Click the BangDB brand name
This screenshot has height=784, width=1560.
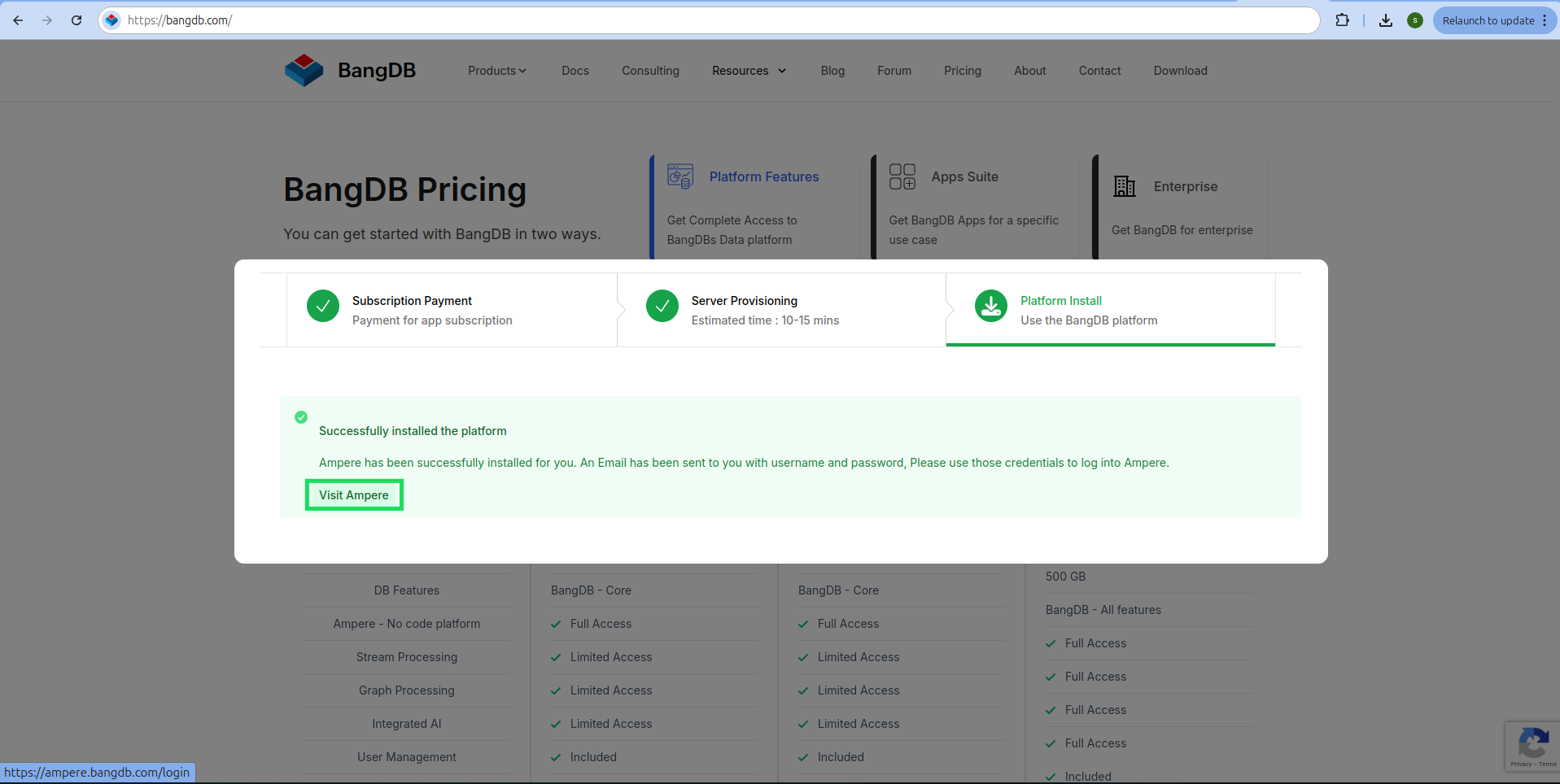377,71
